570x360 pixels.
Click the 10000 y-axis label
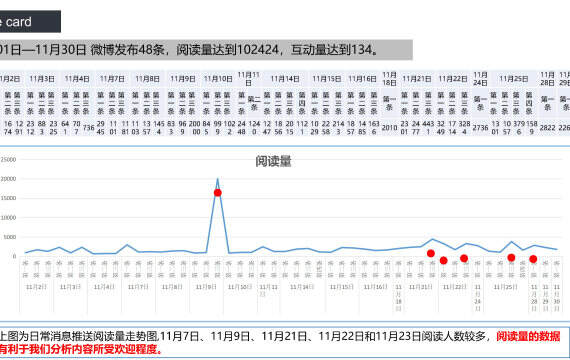pyautogui.click(x=8, y=217)
